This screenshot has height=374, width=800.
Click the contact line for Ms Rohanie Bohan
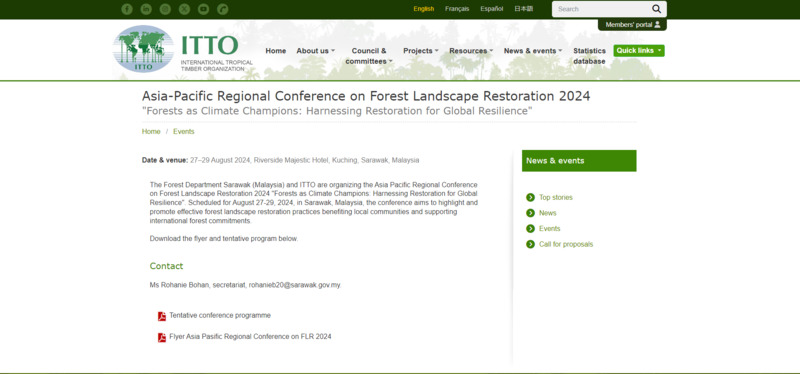[245, 285]
